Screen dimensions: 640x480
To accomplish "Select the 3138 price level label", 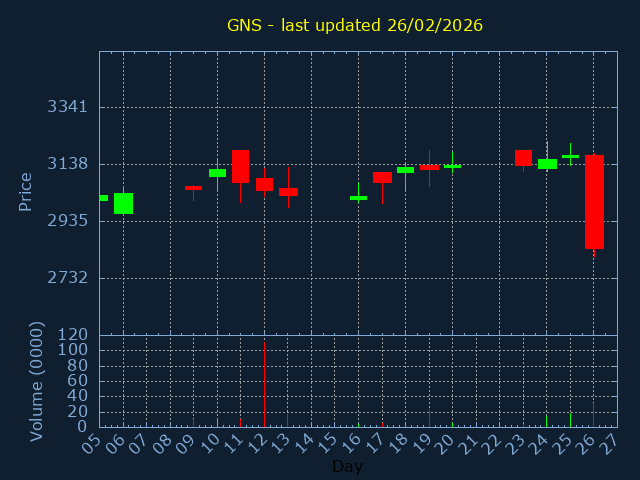I will tap(69, 164).
